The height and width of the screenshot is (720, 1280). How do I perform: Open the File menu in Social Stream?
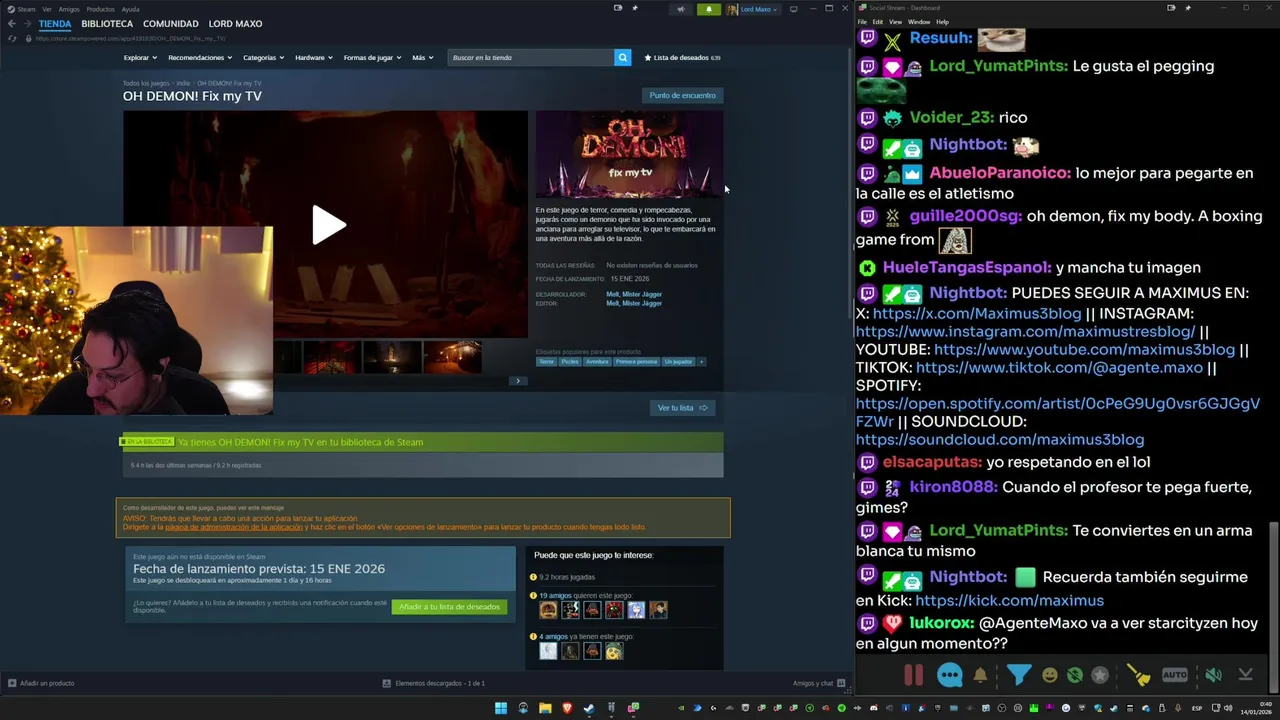click(862, 22)
